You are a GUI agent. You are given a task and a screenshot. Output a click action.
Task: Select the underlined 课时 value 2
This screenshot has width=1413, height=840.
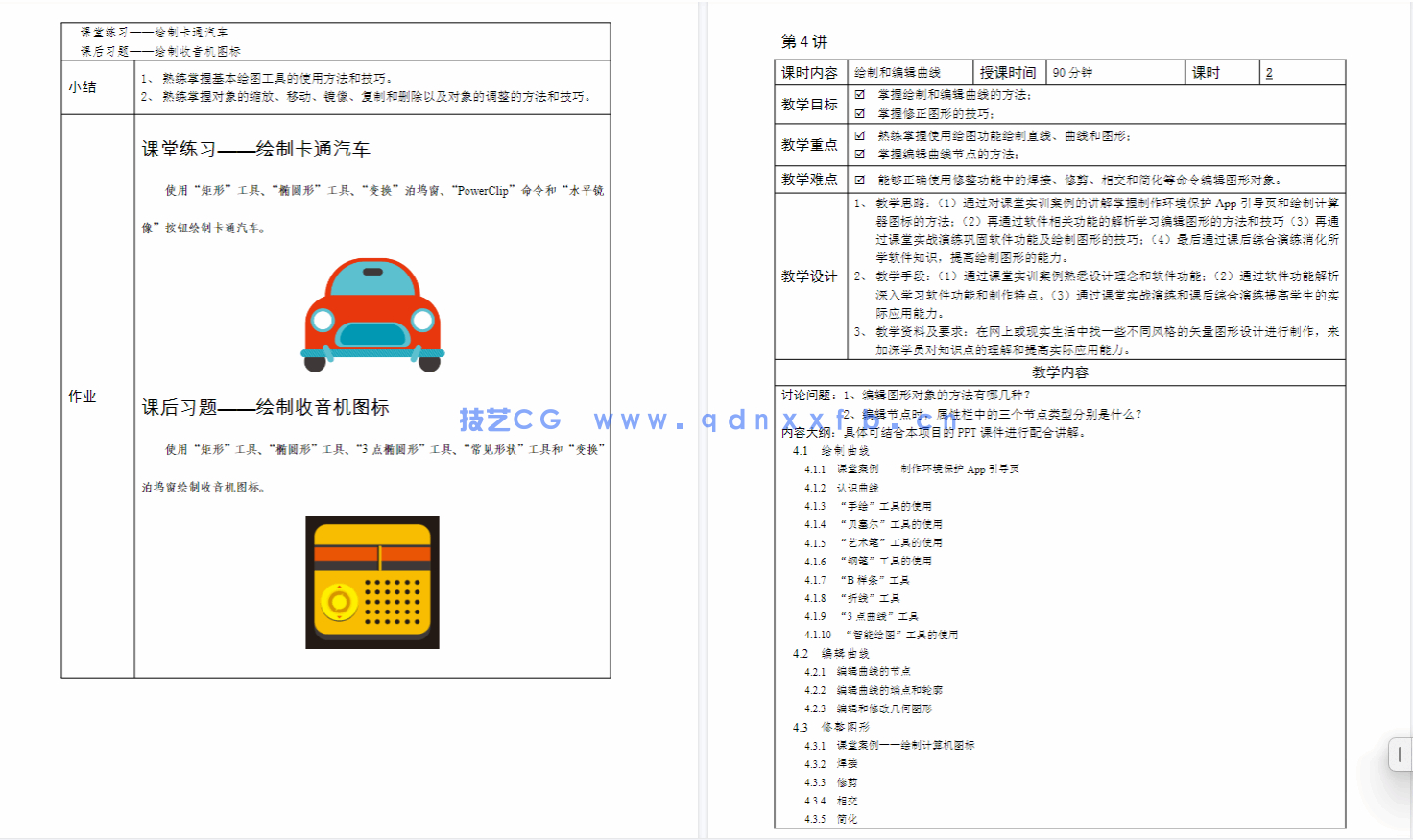tap(1269, 72)
